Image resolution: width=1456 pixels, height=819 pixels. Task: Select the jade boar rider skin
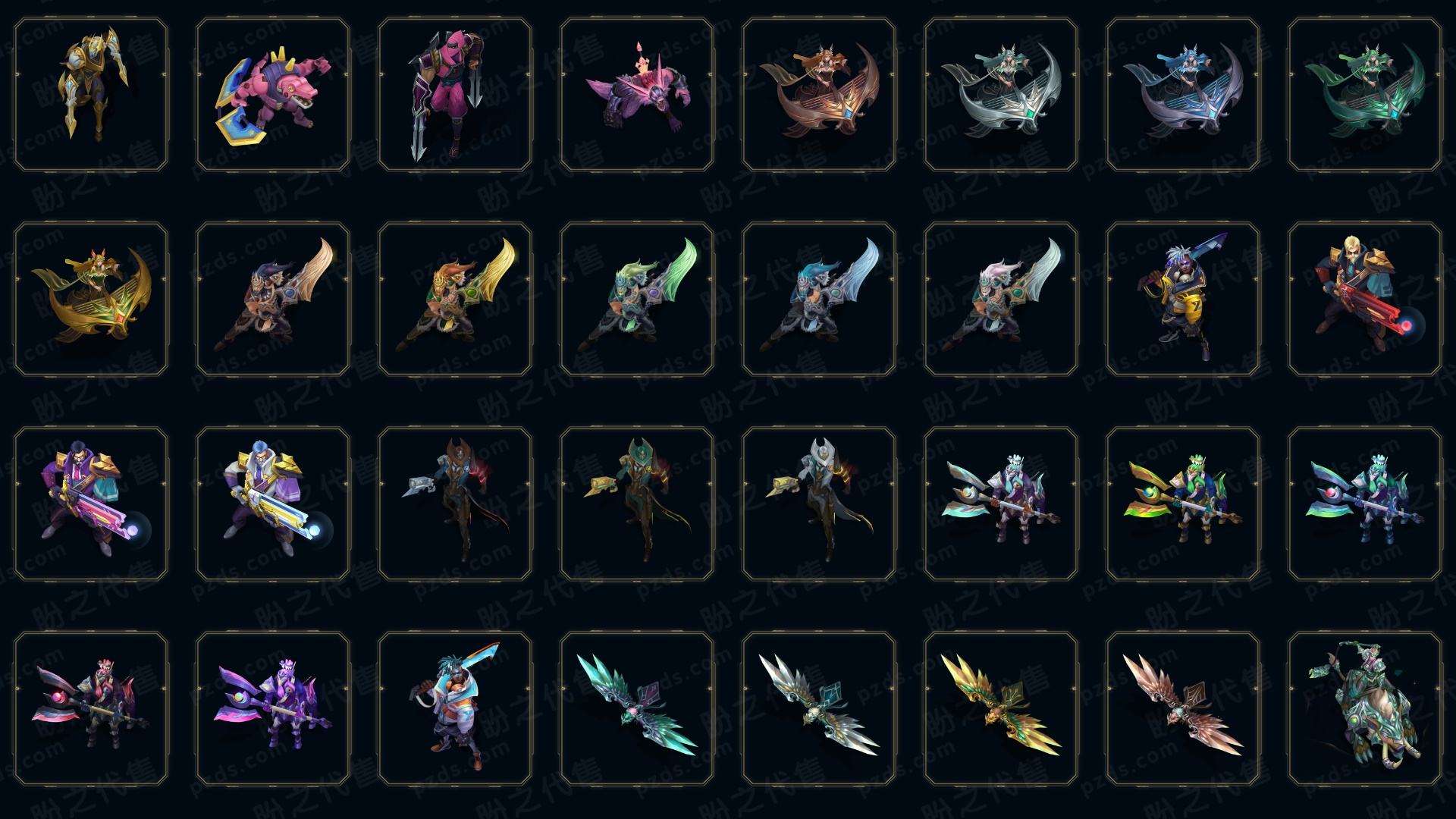[x=1365, y=708]
